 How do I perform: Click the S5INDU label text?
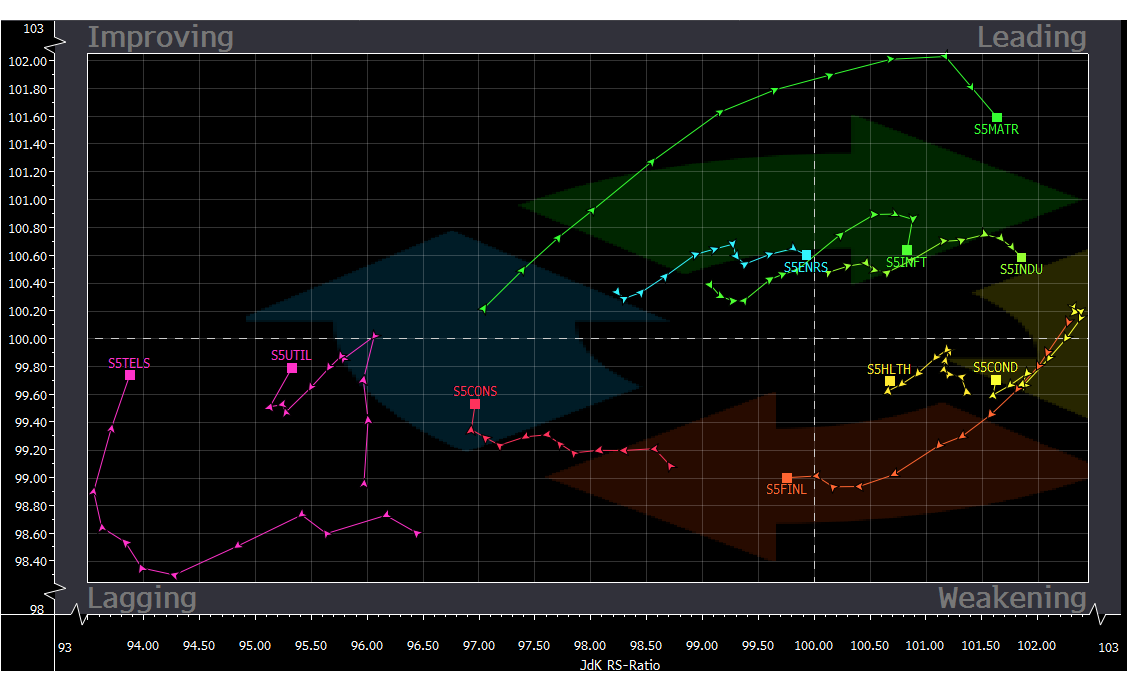click(1021, 270)
